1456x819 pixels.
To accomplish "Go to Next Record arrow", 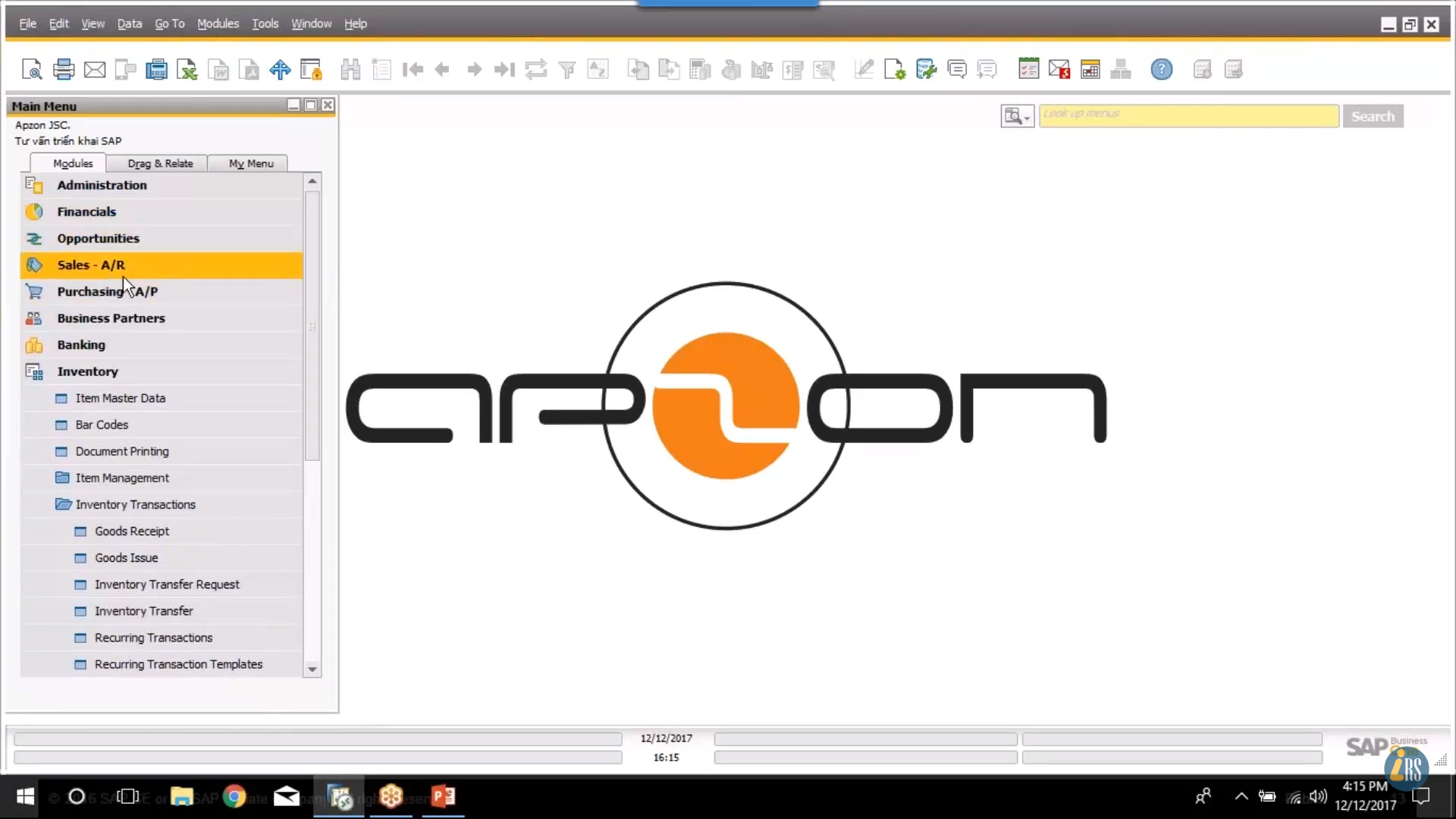I will tap(474, 70).
